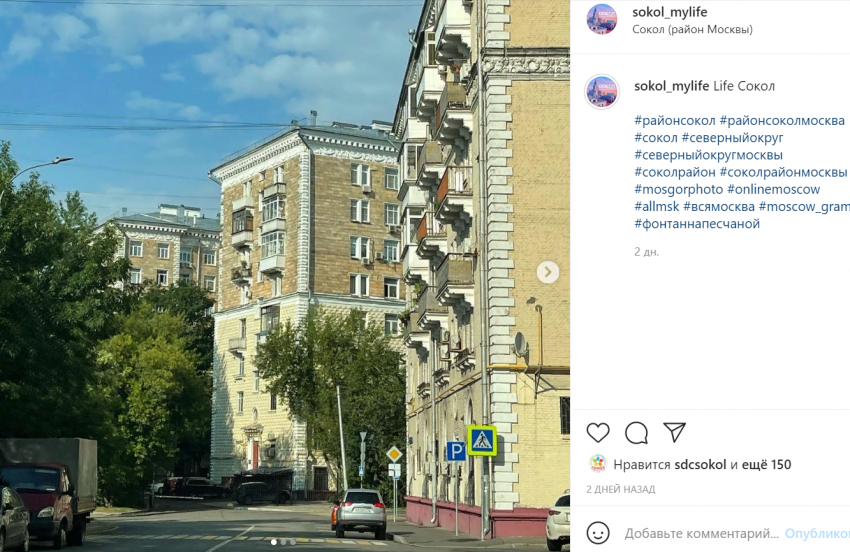Advance to next photo with arrow
Screen dimensions: 850x552
(548, 272)
